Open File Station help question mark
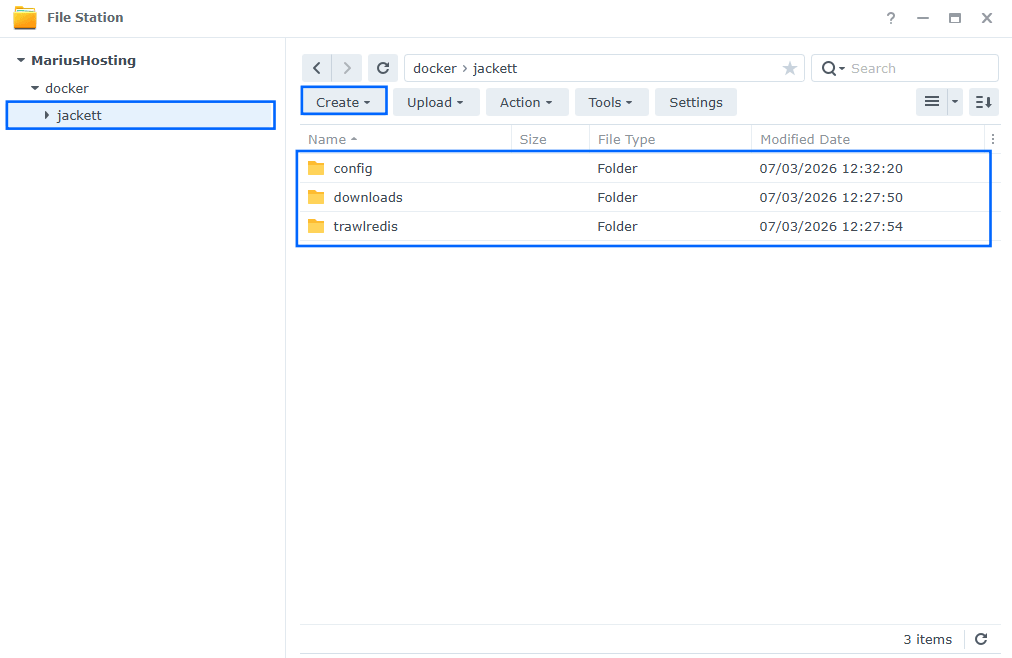Viewport: 1012px width, 658px height. (x=891, y=18)
